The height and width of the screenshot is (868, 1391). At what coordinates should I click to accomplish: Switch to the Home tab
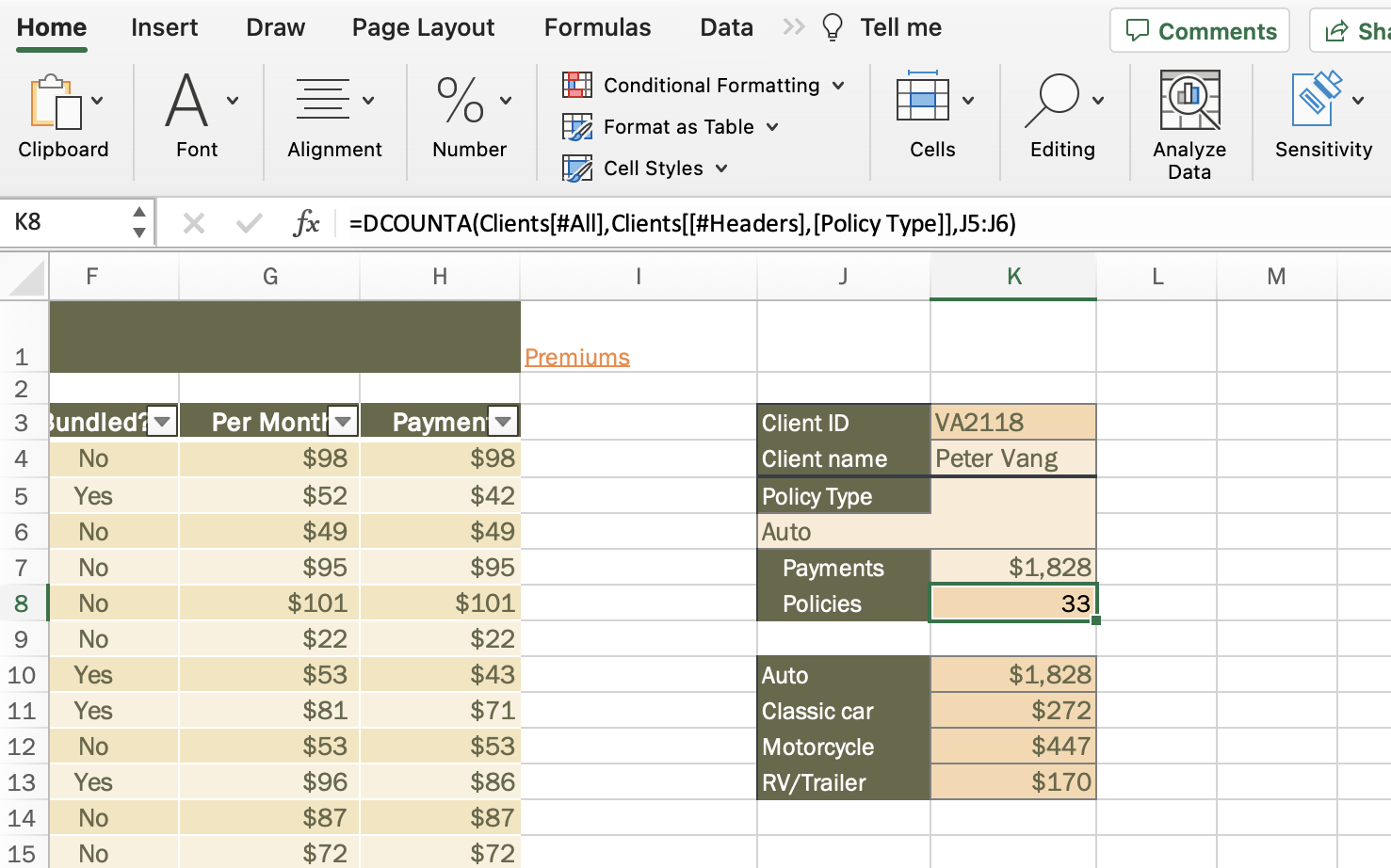click(52, 28)
